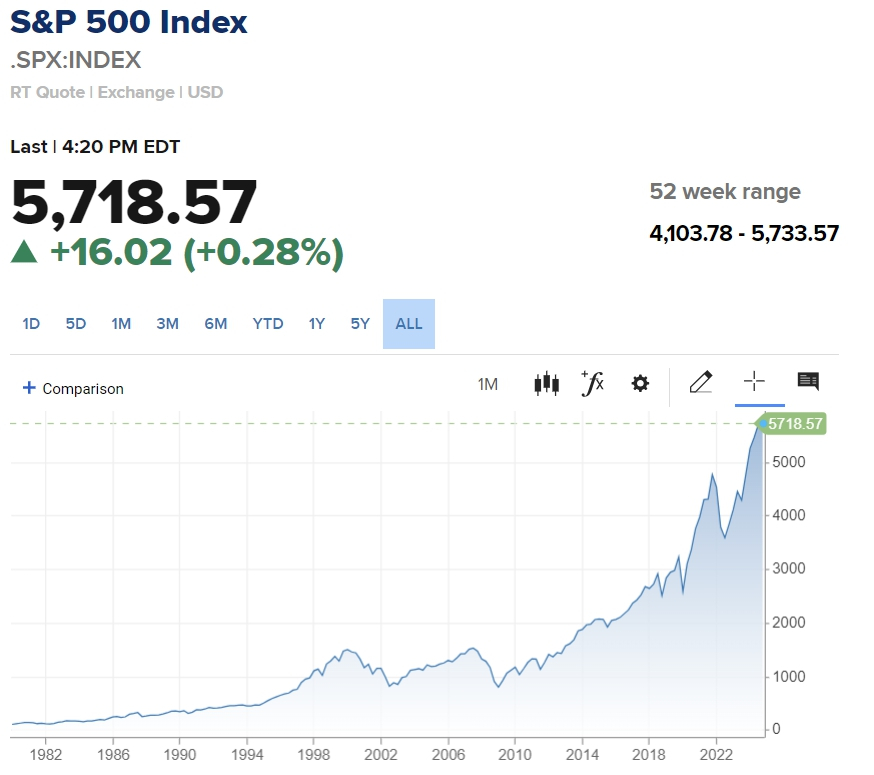Click the S&P 500 Index title
The image size is (874, 775).
point(129,22)
